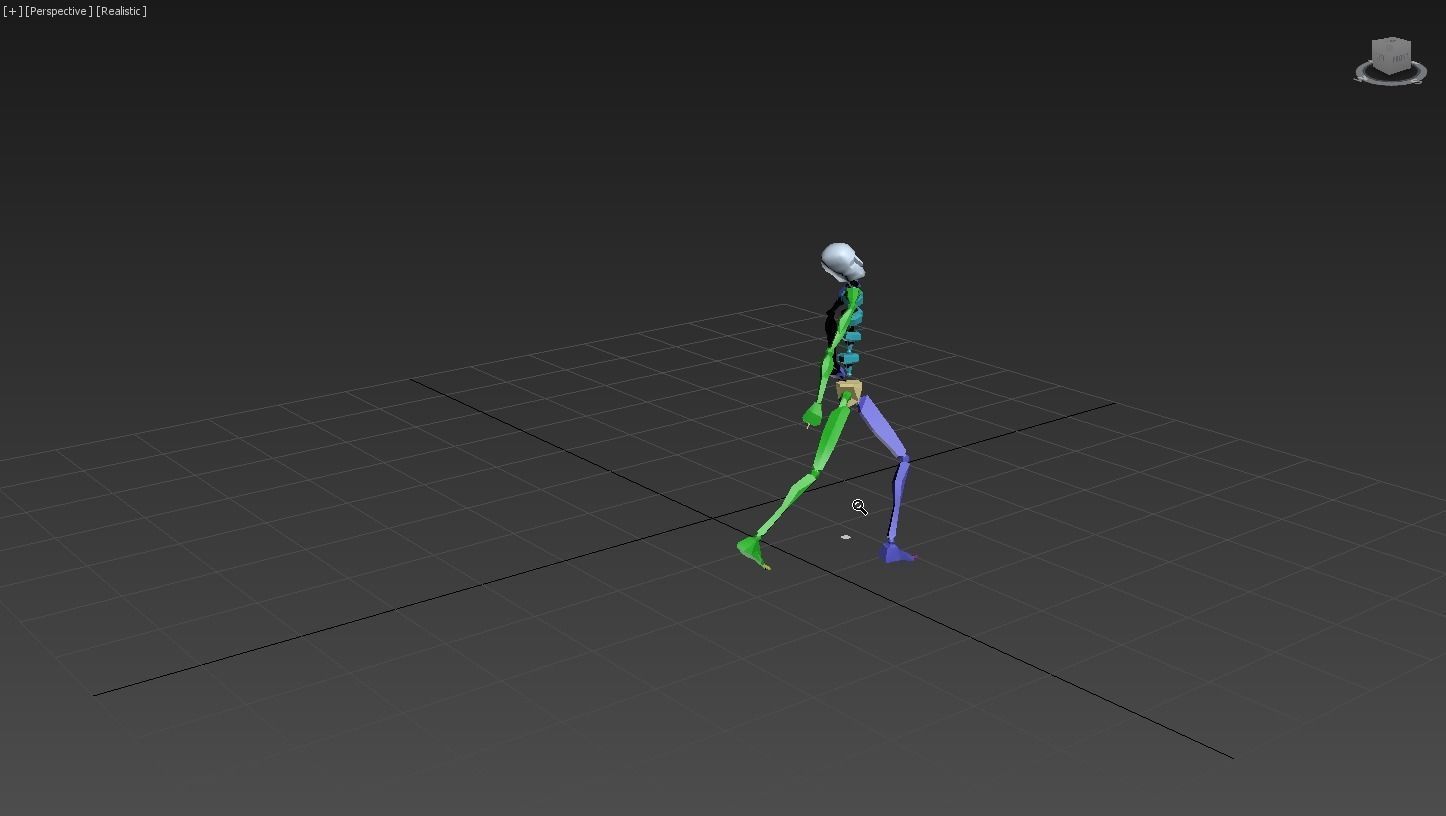Select the tan pelvis bone
The image size is (1446, 816).
click(849, 390)
